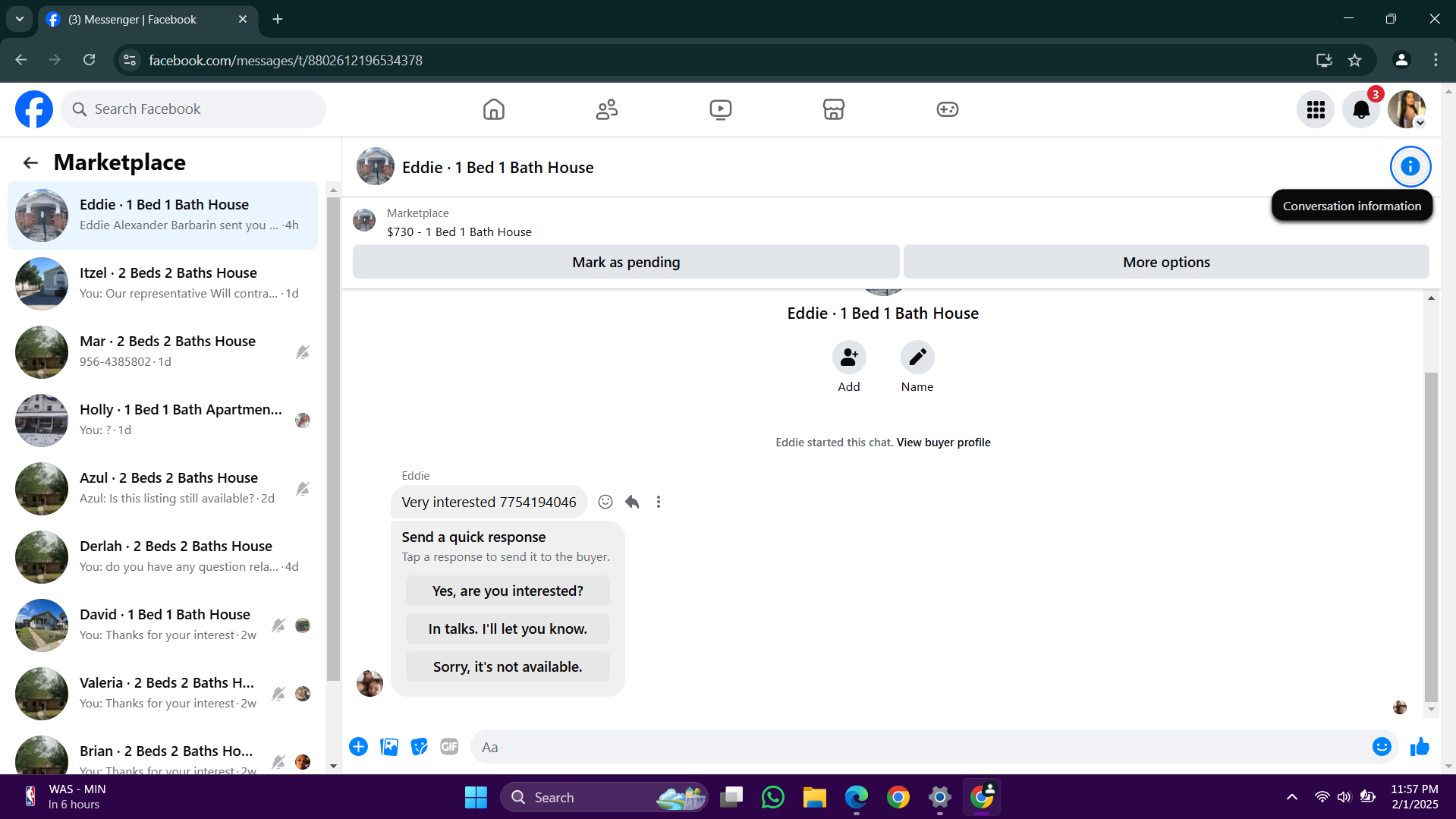Install app icon in address bar

(1324, 60)
